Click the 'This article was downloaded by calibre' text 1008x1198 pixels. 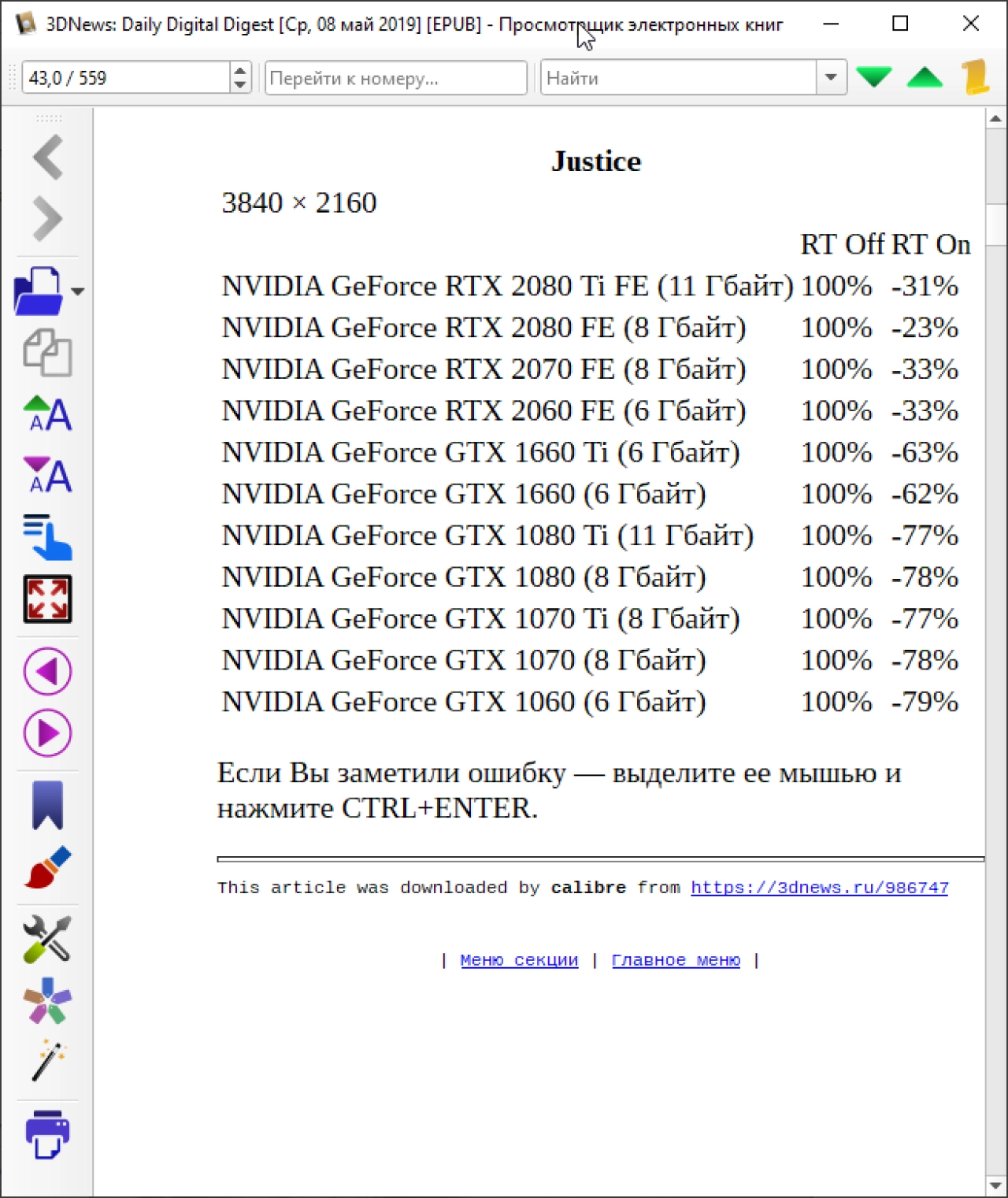click(421, 888)
